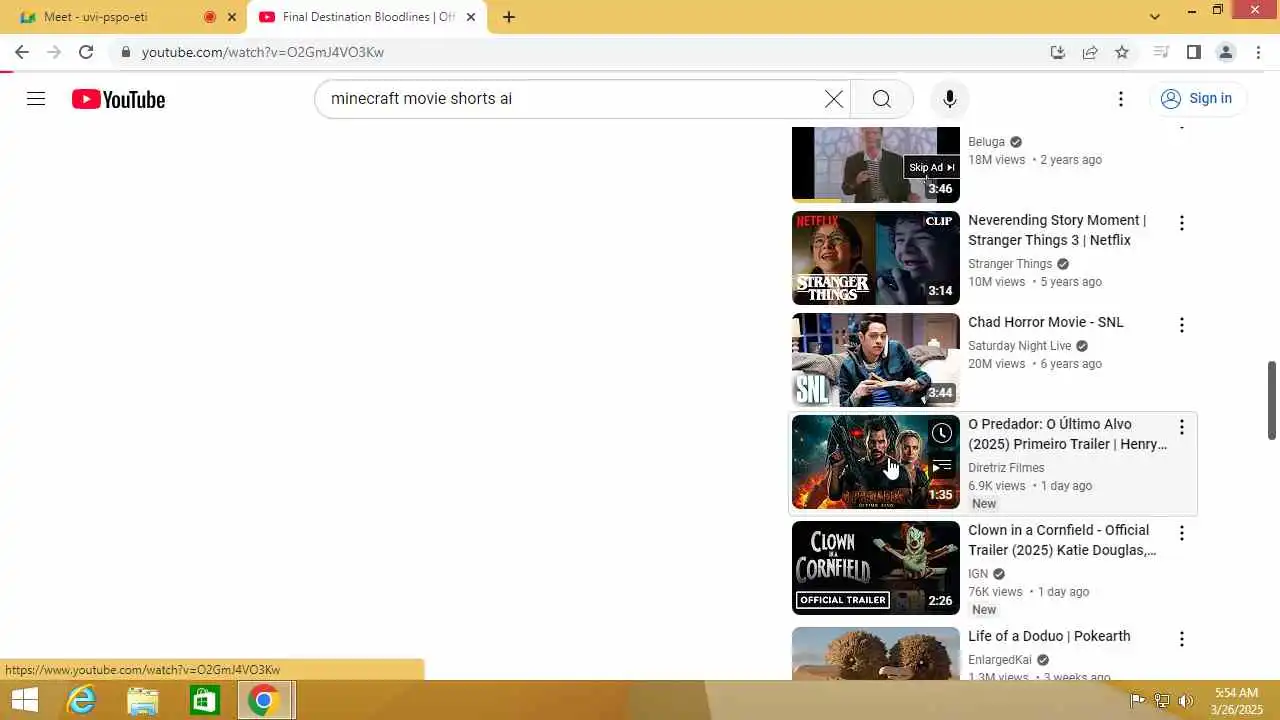Open Chrome three-dot menu

(x=1258, y=52)
